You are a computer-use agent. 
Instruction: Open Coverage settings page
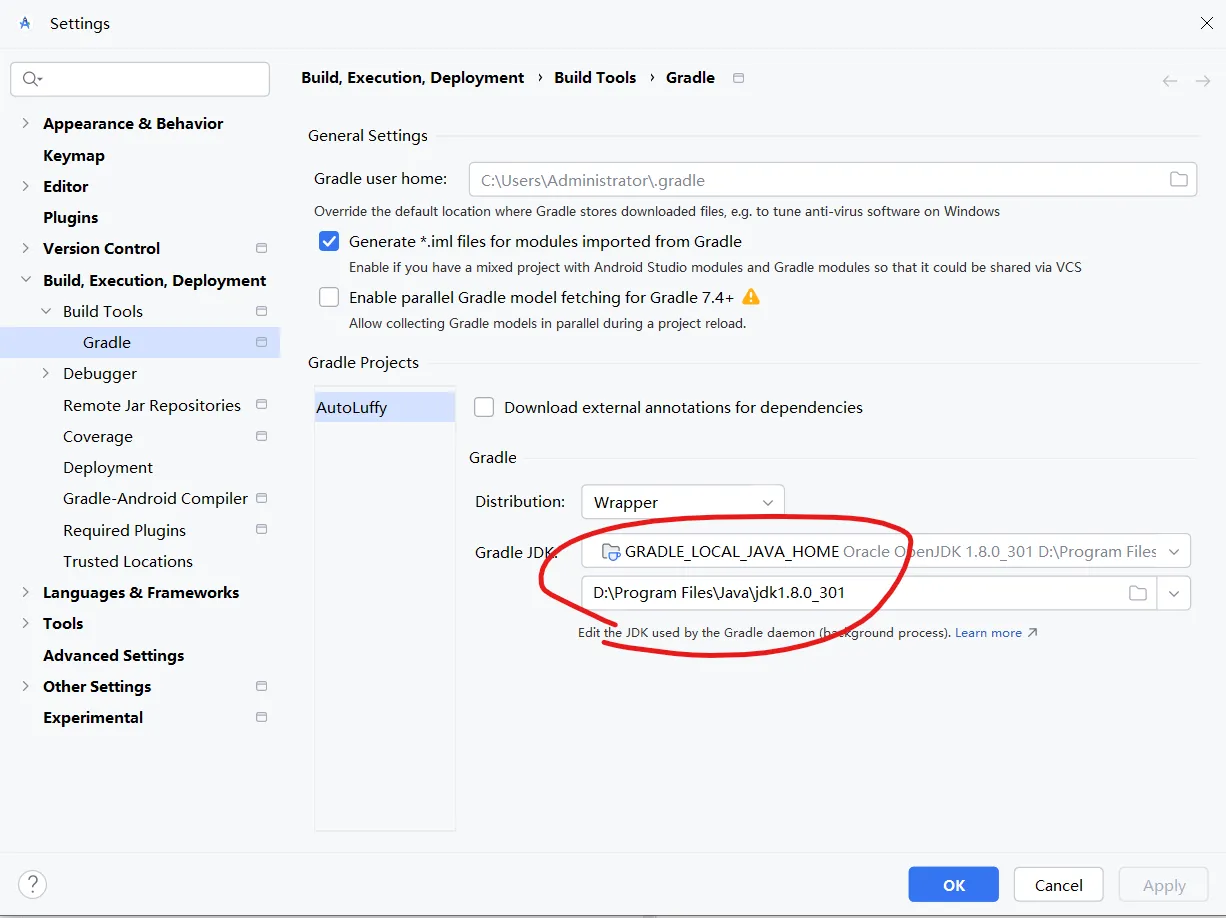[x=98, y=436]
